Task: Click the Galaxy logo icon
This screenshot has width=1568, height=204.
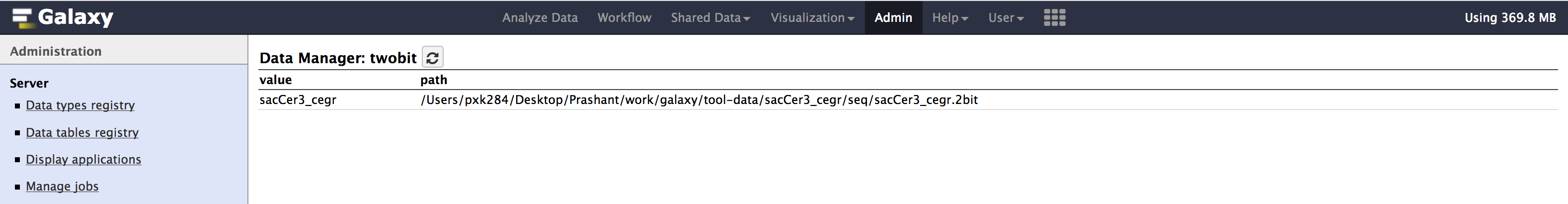Action: [x=22, y=17]
